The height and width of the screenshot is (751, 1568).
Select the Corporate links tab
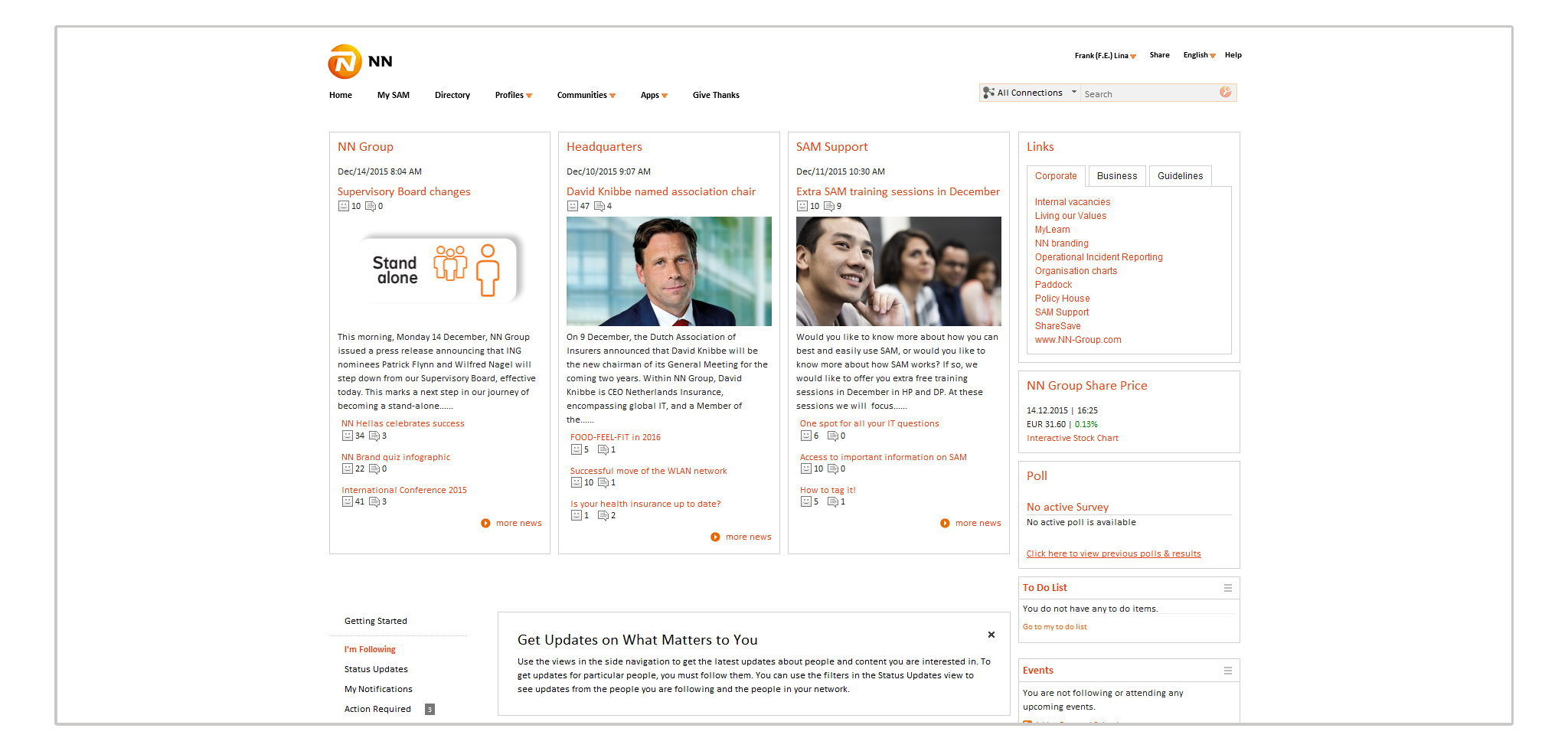[x=1056, y=176]
